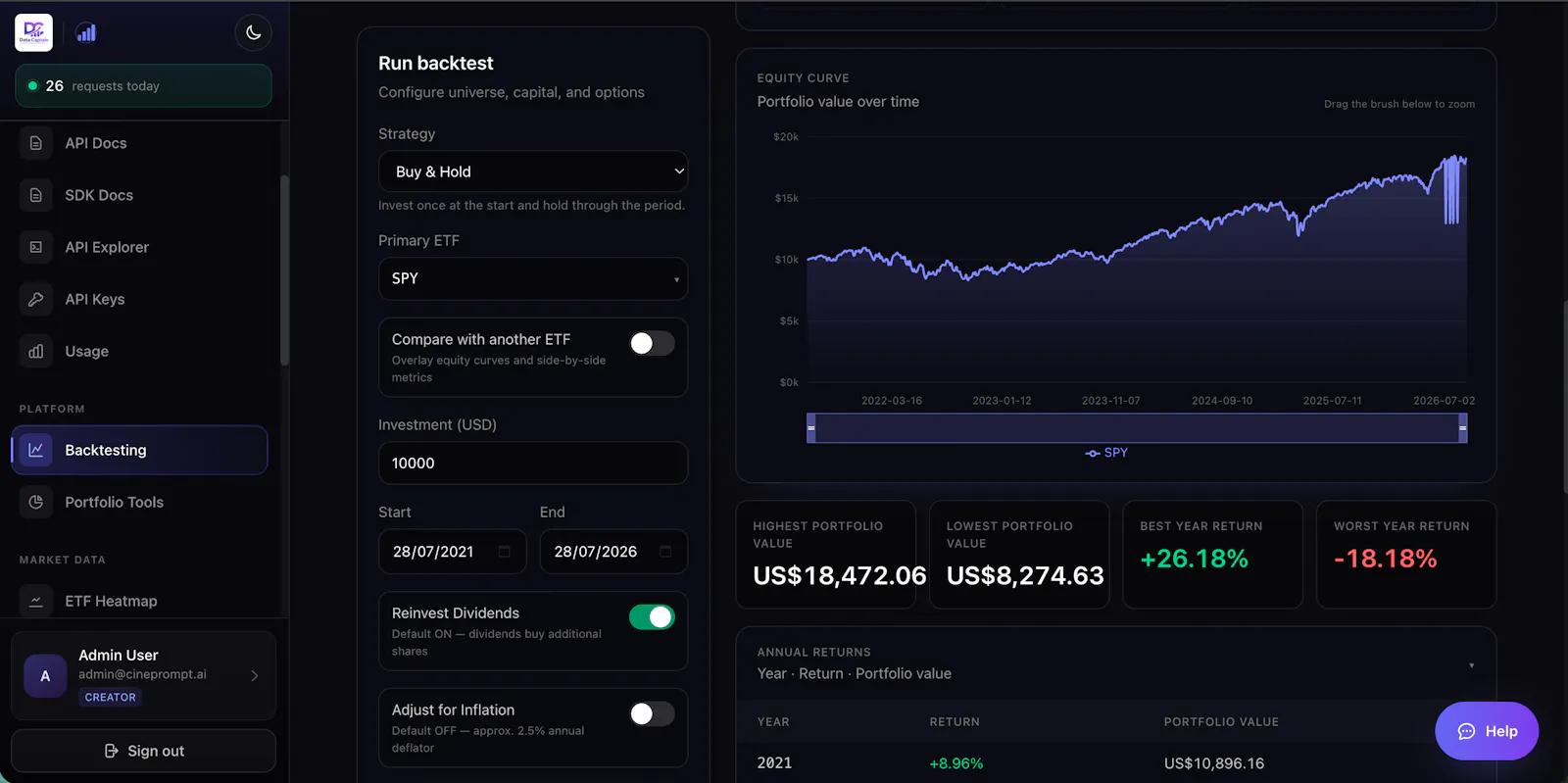The image size is (1568, 783).
Task: Click the End date calendar icon
Action: pos(665,552)
